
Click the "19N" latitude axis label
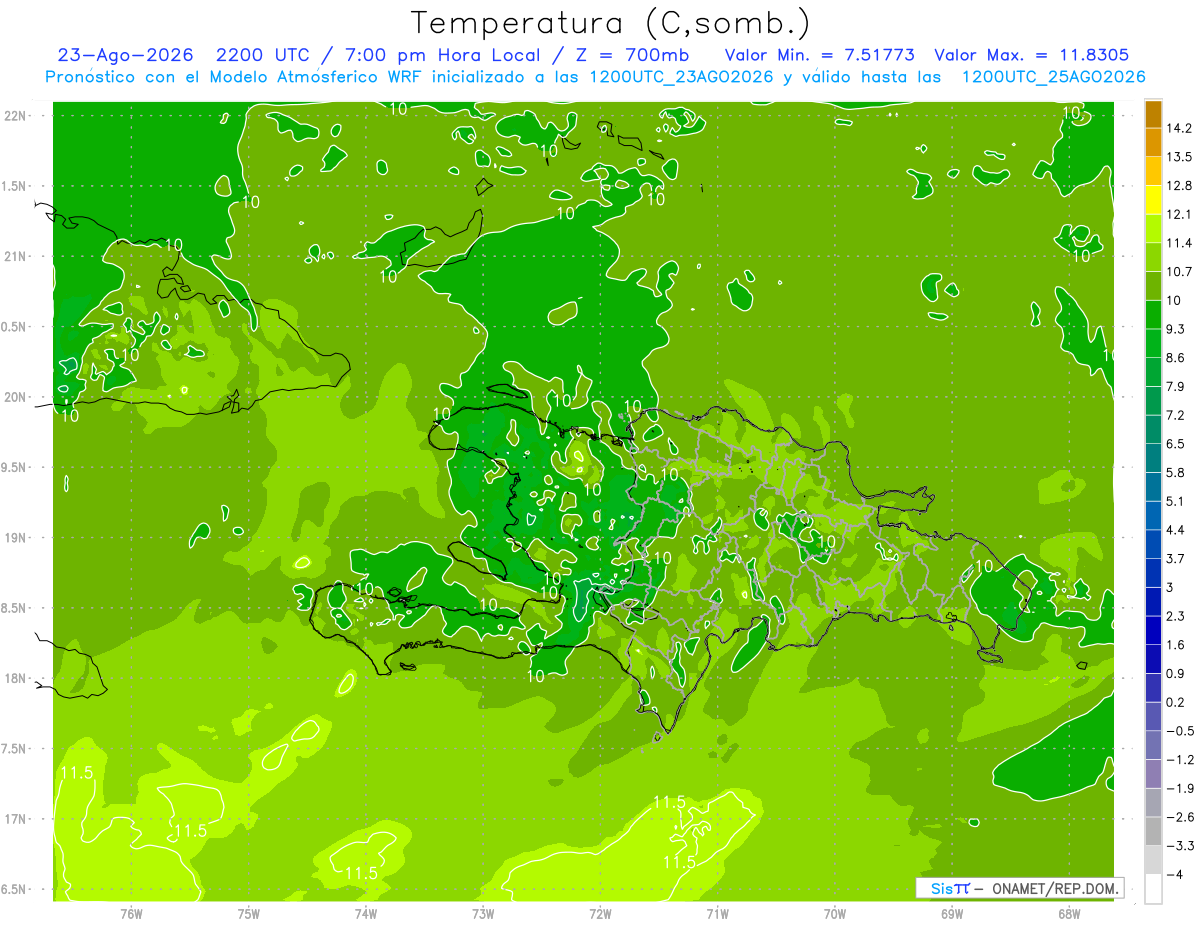click(16, 538)
